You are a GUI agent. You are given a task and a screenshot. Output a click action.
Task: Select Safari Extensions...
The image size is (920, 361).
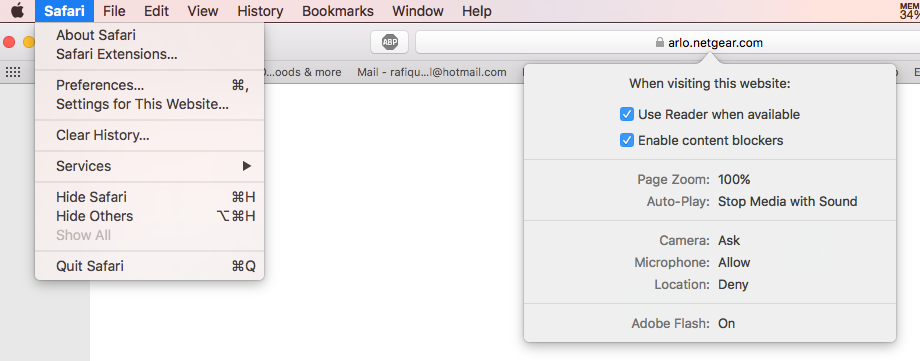pyautogui.click(x=150, y=55)
